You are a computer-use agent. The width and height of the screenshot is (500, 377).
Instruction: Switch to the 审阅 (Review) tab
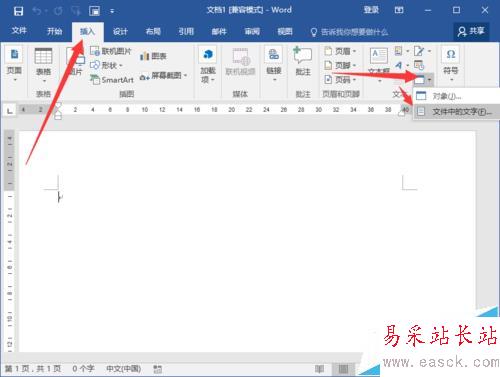[x=252, y=31]
